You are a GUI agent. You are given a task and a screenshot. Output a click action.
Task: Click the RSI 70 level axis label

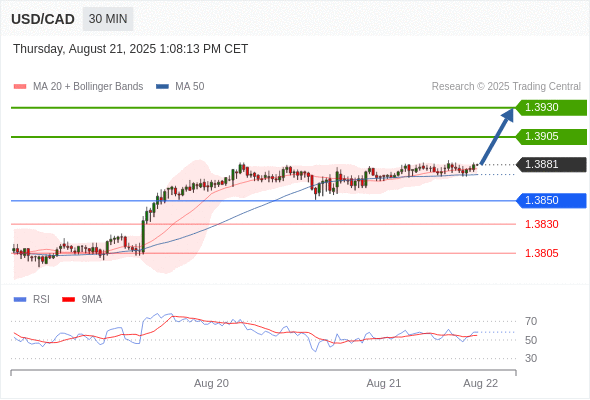click(x=531, y=321)
